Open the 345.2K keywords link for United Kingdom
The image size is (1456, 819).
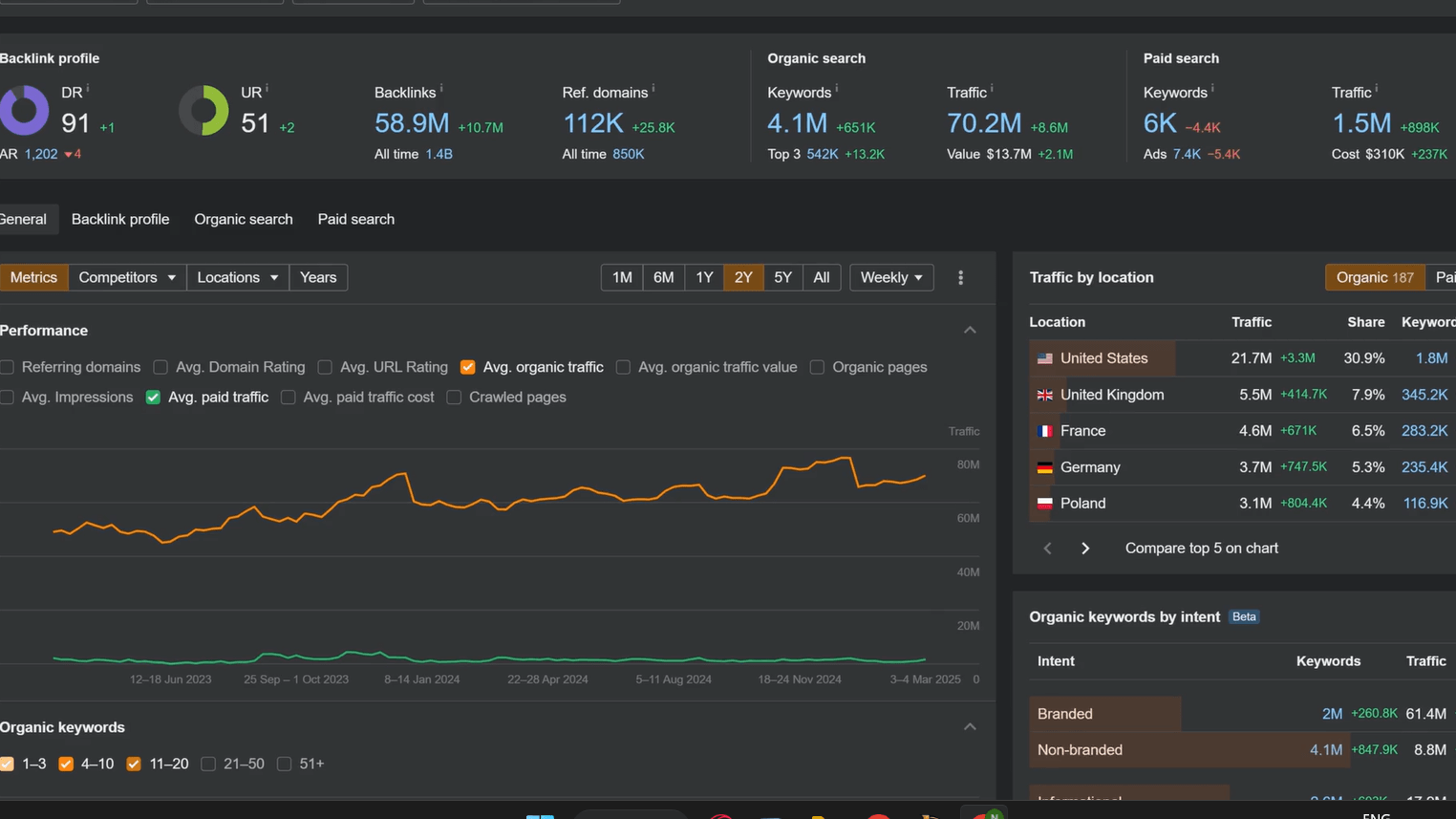[1424, 394]
